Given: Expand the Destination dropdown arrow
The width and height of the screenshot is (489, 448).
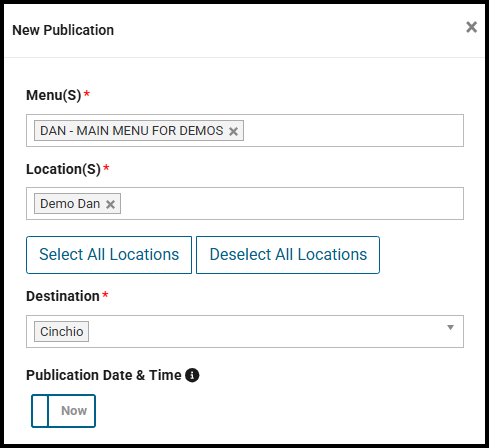Looking at the screenshot, I should coord(450,327).
